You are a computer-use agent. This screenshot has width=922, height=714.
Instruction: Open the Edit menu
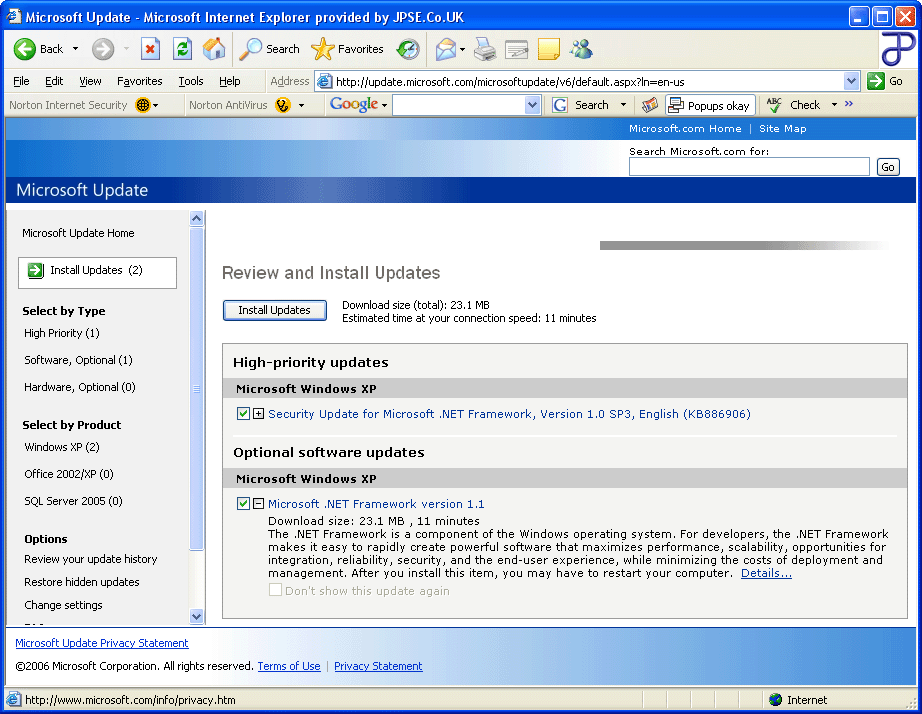coord(54,81)
